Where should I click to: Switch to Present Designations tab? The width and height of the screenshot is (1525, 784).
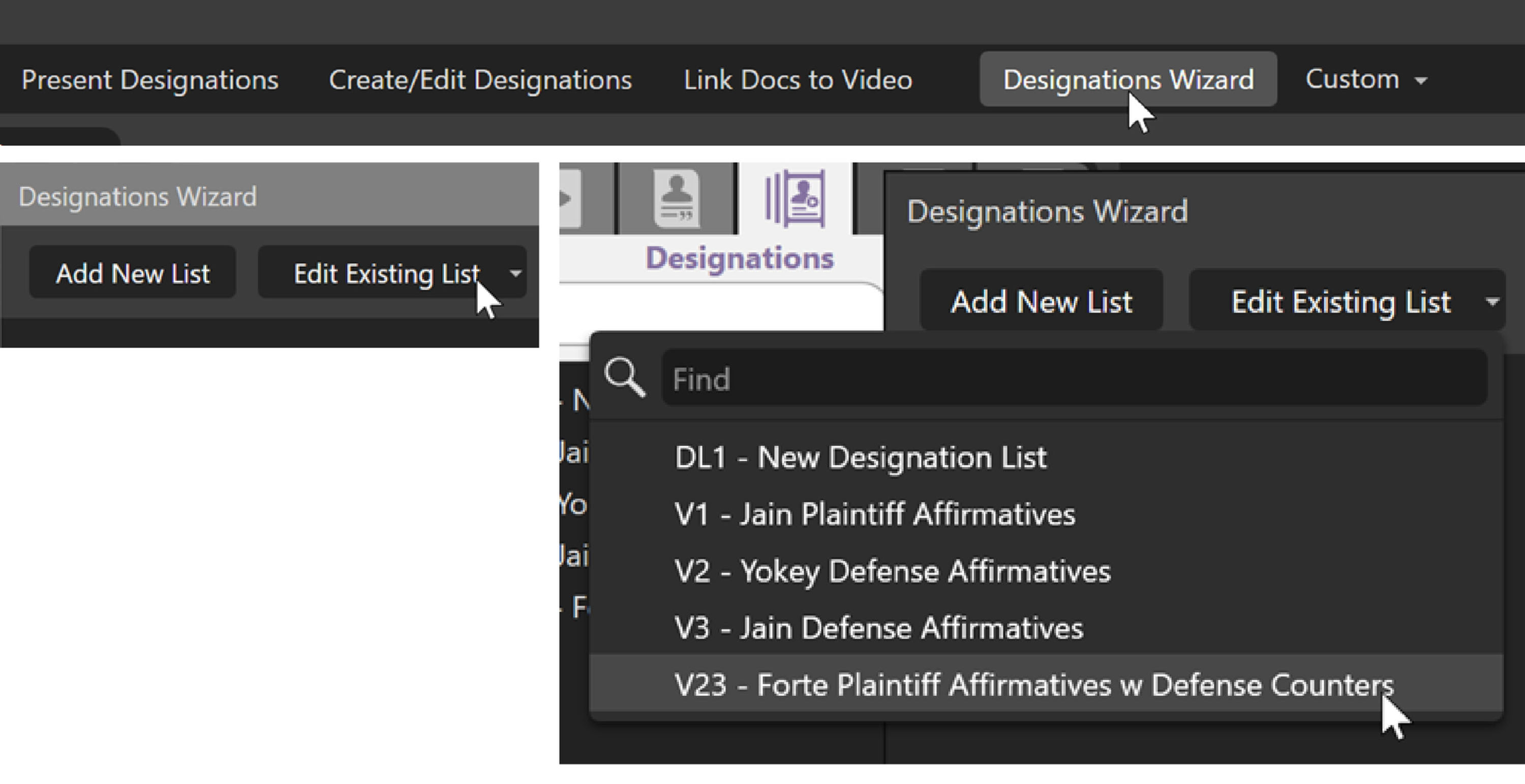[x=150, y=79]
